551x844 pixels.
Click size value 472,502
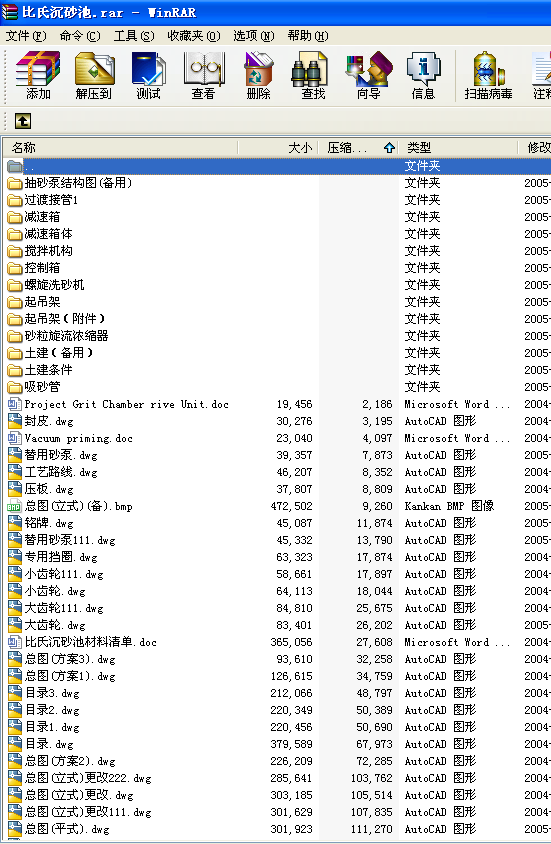(x=291, y=506)
